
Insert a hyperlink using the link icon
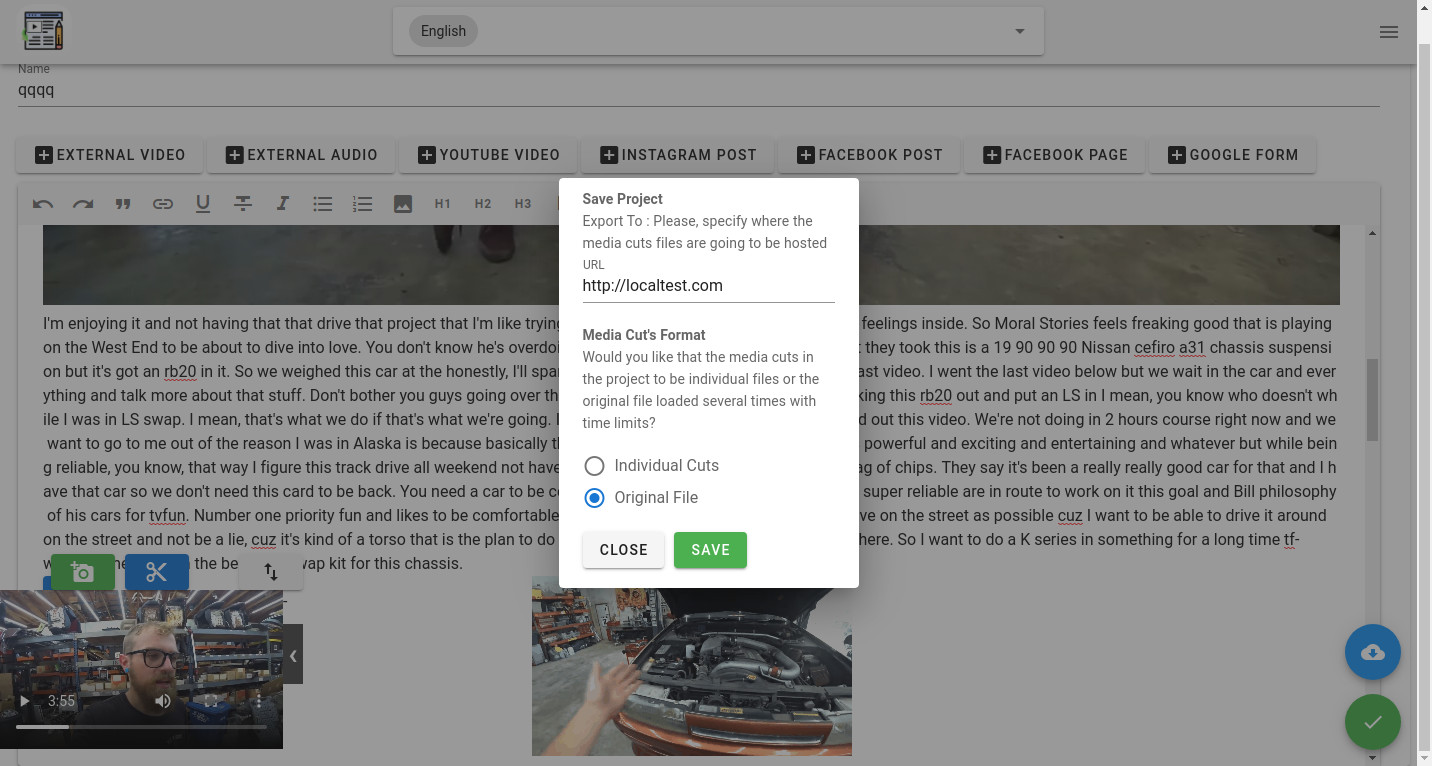coord(163,204)
